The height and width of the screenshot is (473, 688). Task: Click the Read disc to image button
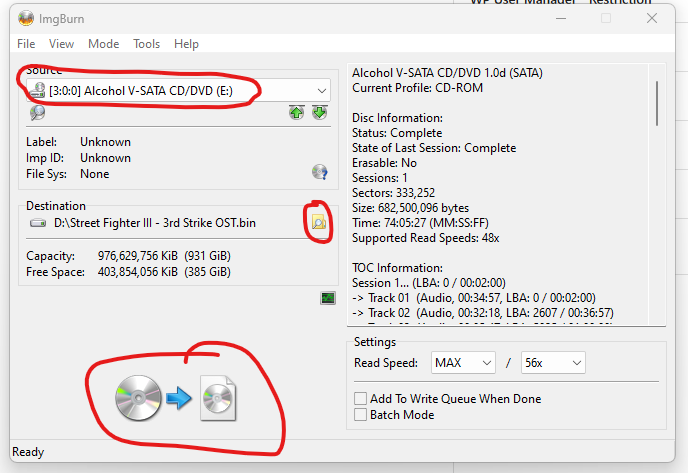(176, 398)
